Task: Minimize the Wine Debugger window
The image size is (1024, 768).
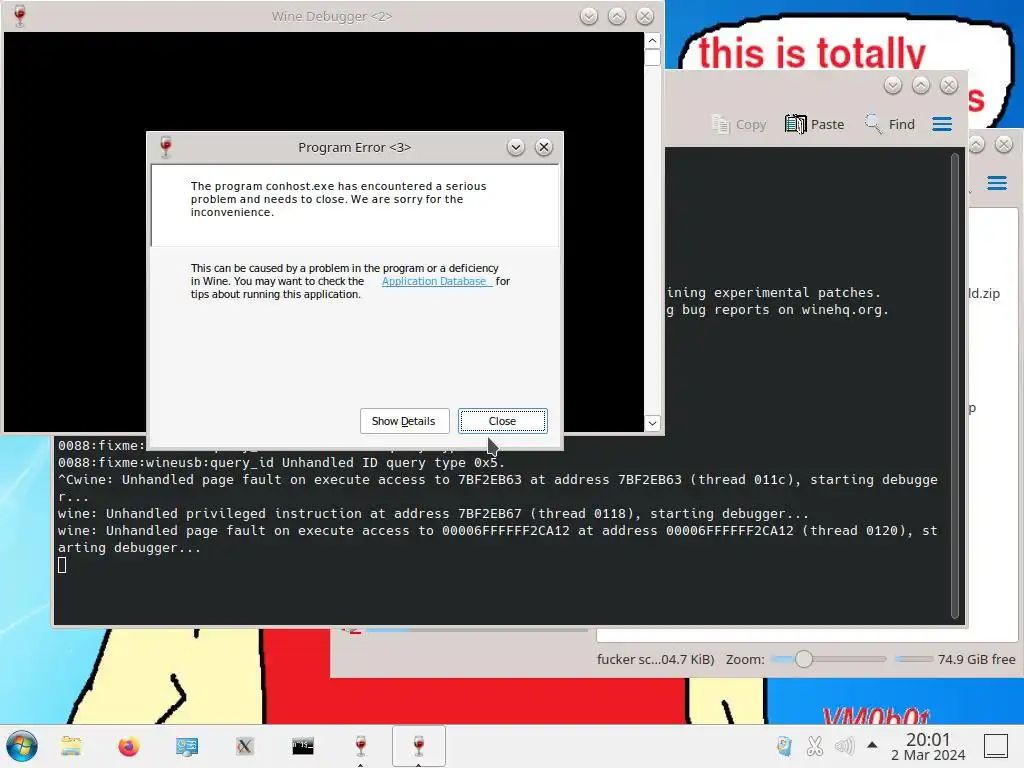Action: tap(588, 16)
